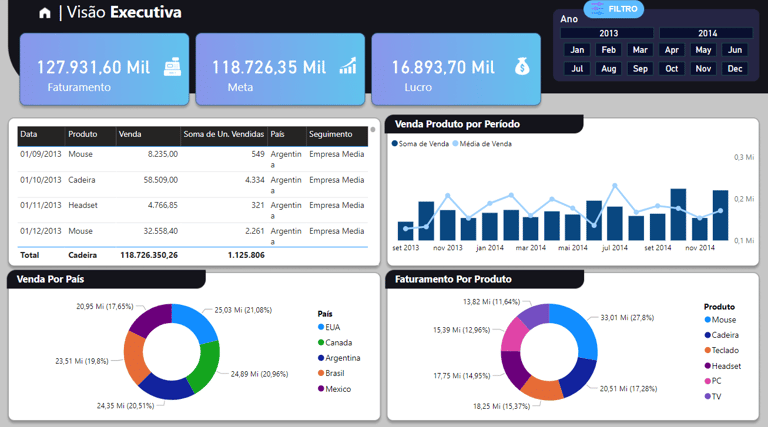Click the table vertical scrollbar handle

[x=373, y=130]
